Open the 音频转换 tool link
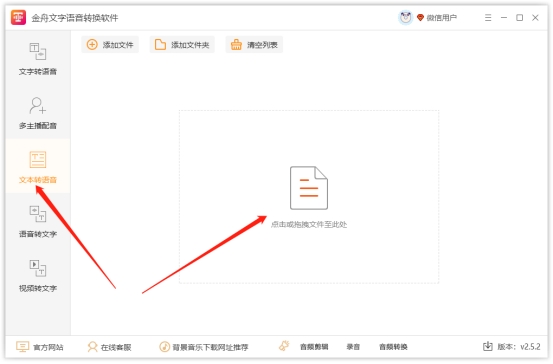 pyautogui.click(x=393, y=347)
